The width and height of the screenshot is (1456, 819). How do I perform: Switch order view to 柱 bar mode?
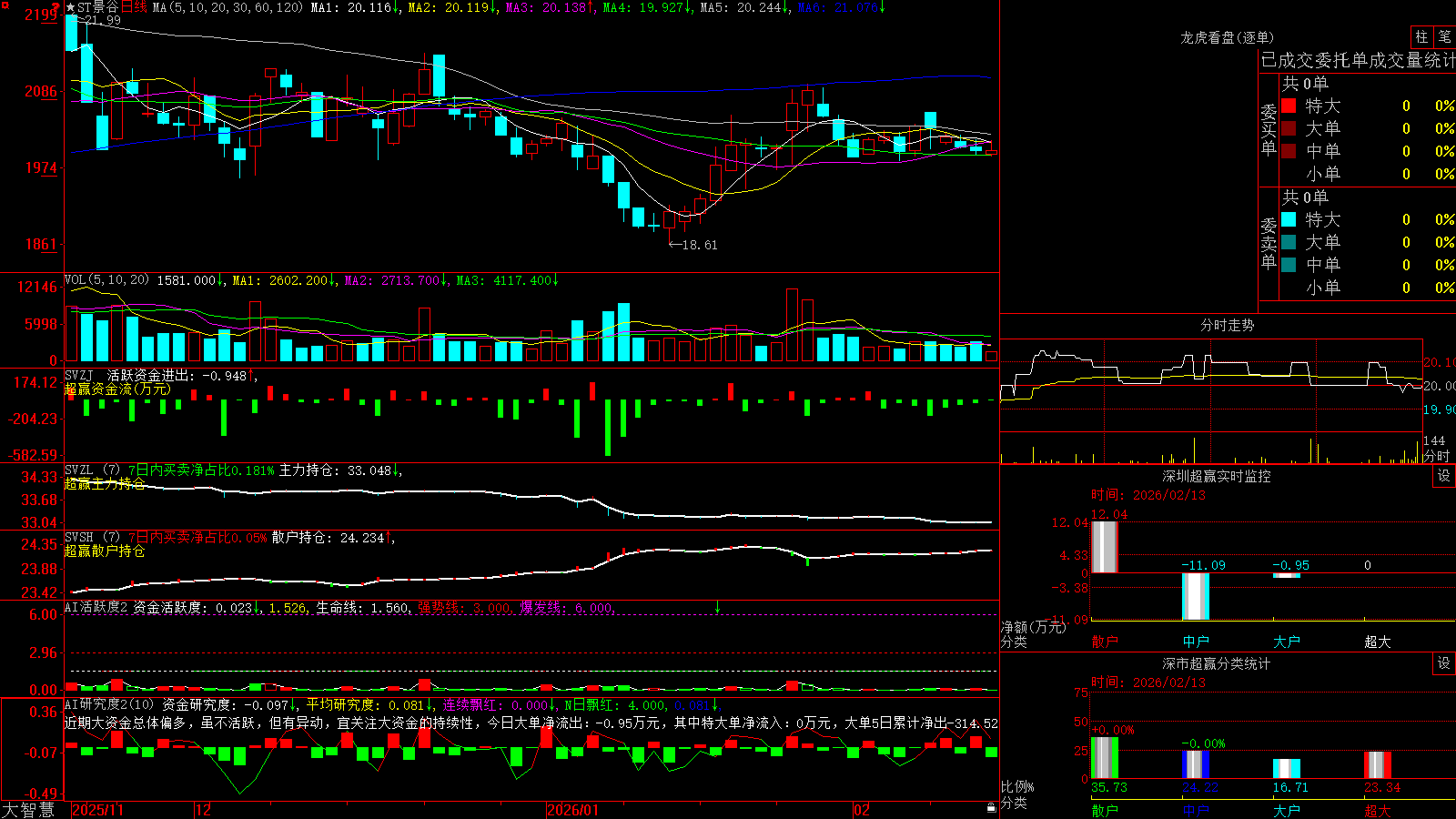1421,36
